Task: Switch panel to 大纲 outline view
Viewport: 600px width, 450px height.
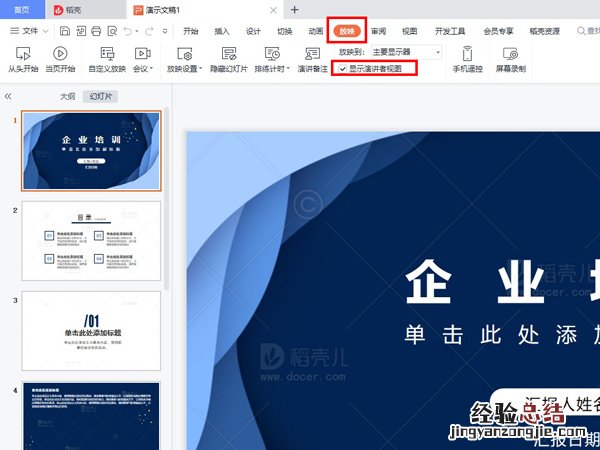Action: (x=67, y=96)
